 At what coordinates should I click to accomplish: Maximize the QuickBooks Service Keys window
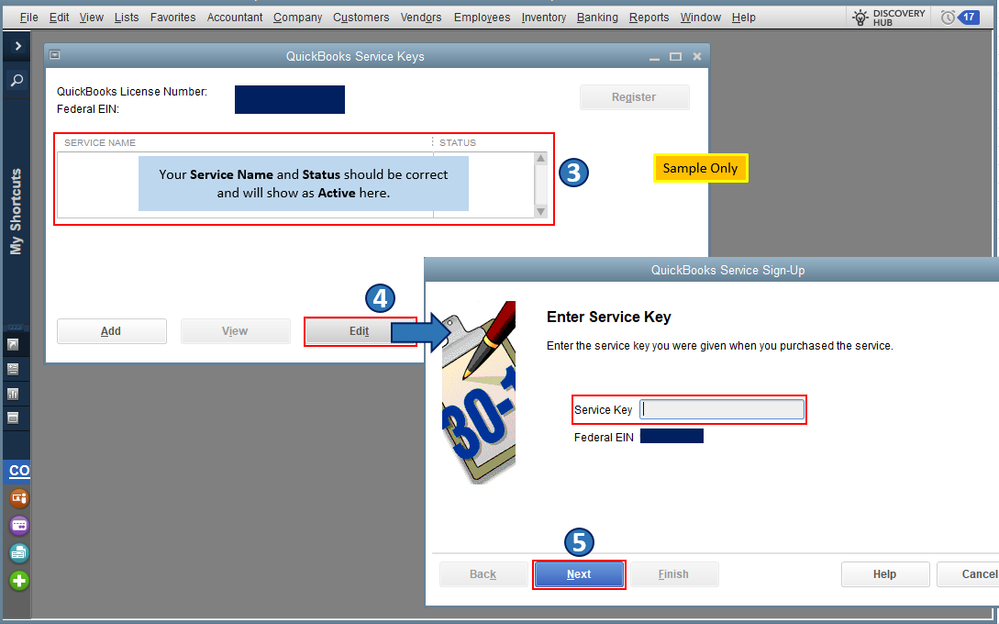675,57
